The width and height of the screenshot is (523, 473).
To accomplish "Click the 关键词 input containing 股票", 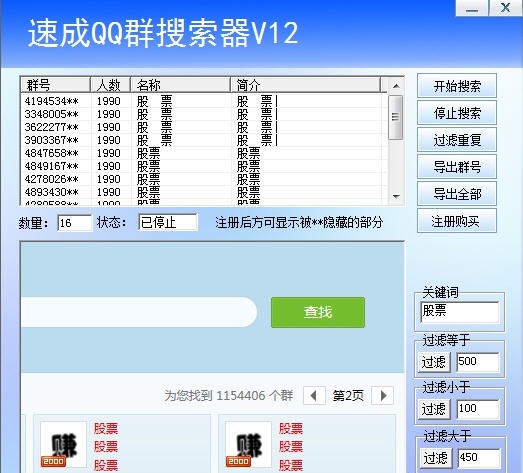I will [460, 312].
